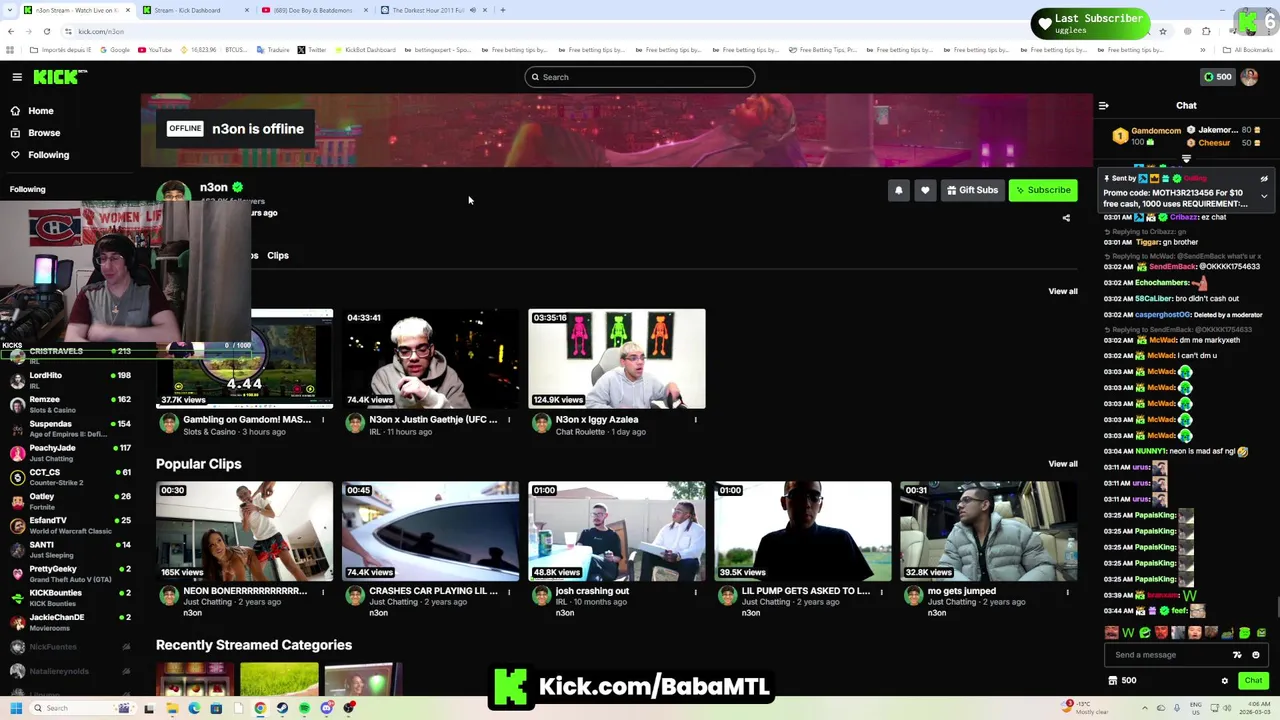
Task: Click the green Subscribe button
Action: (x=1043, y=190)
